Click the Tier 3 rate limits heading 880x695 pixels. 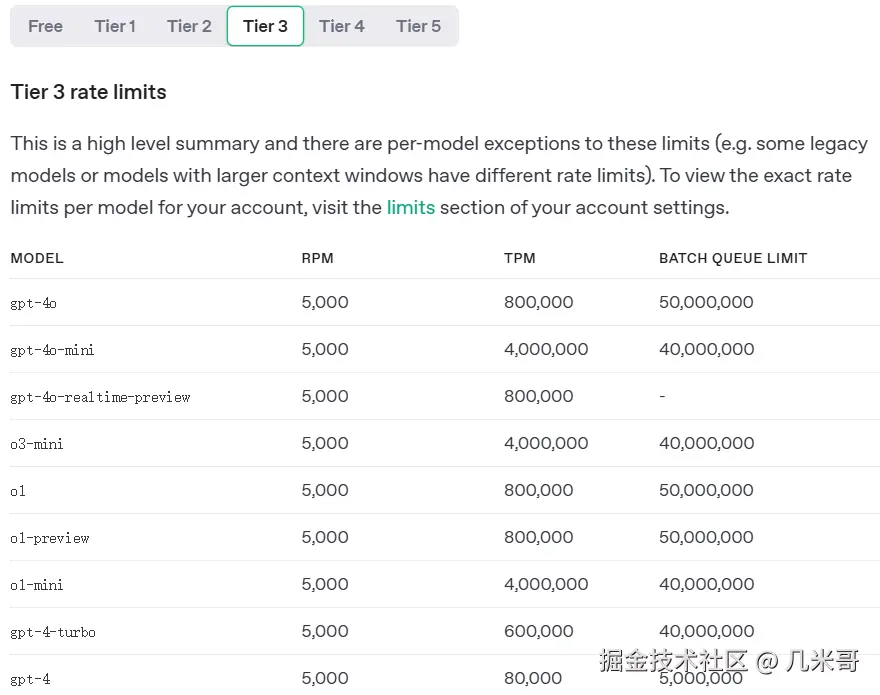point(88,91)
